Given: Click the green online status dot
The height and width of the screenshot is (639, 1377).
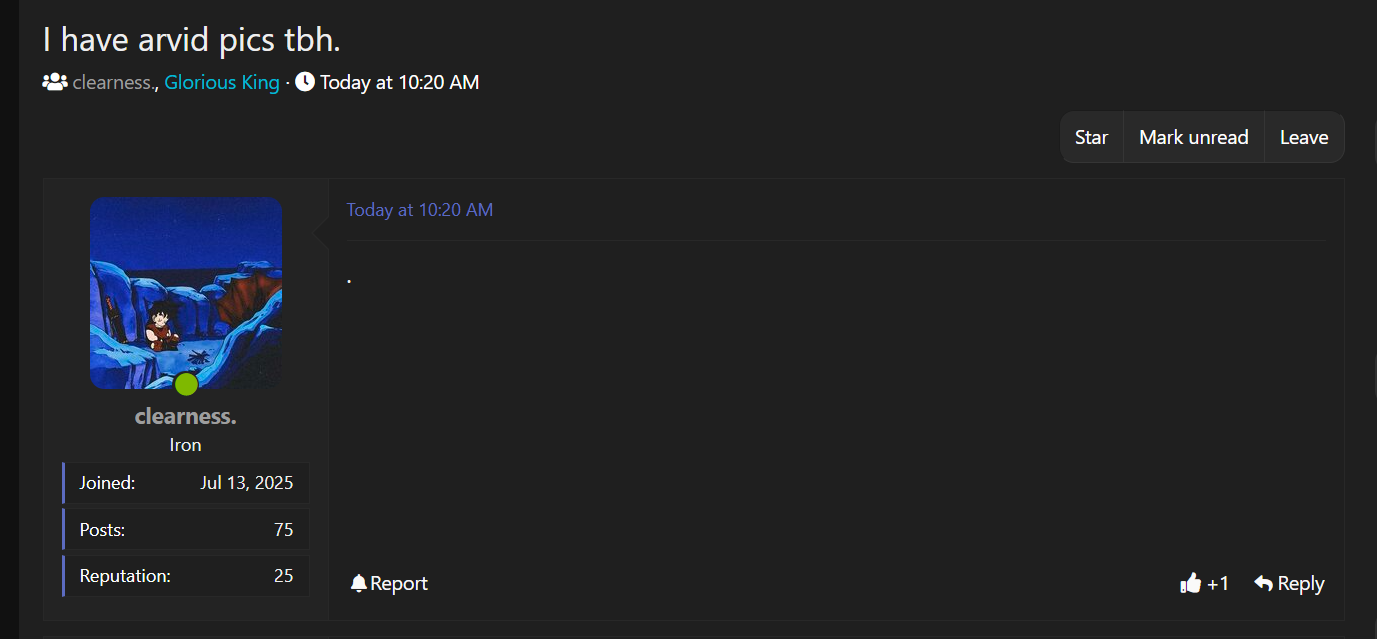Looking at the screenshot, I should tap(186, 384).
